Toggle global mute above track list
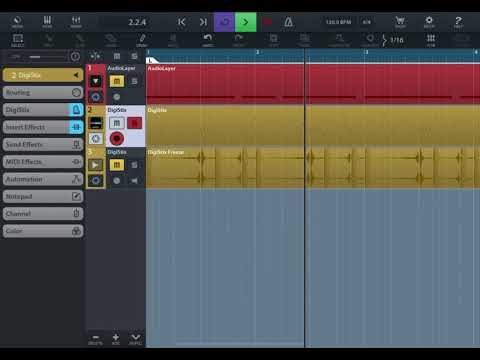This screenshot has height=360, width=480. click(117, 56)
